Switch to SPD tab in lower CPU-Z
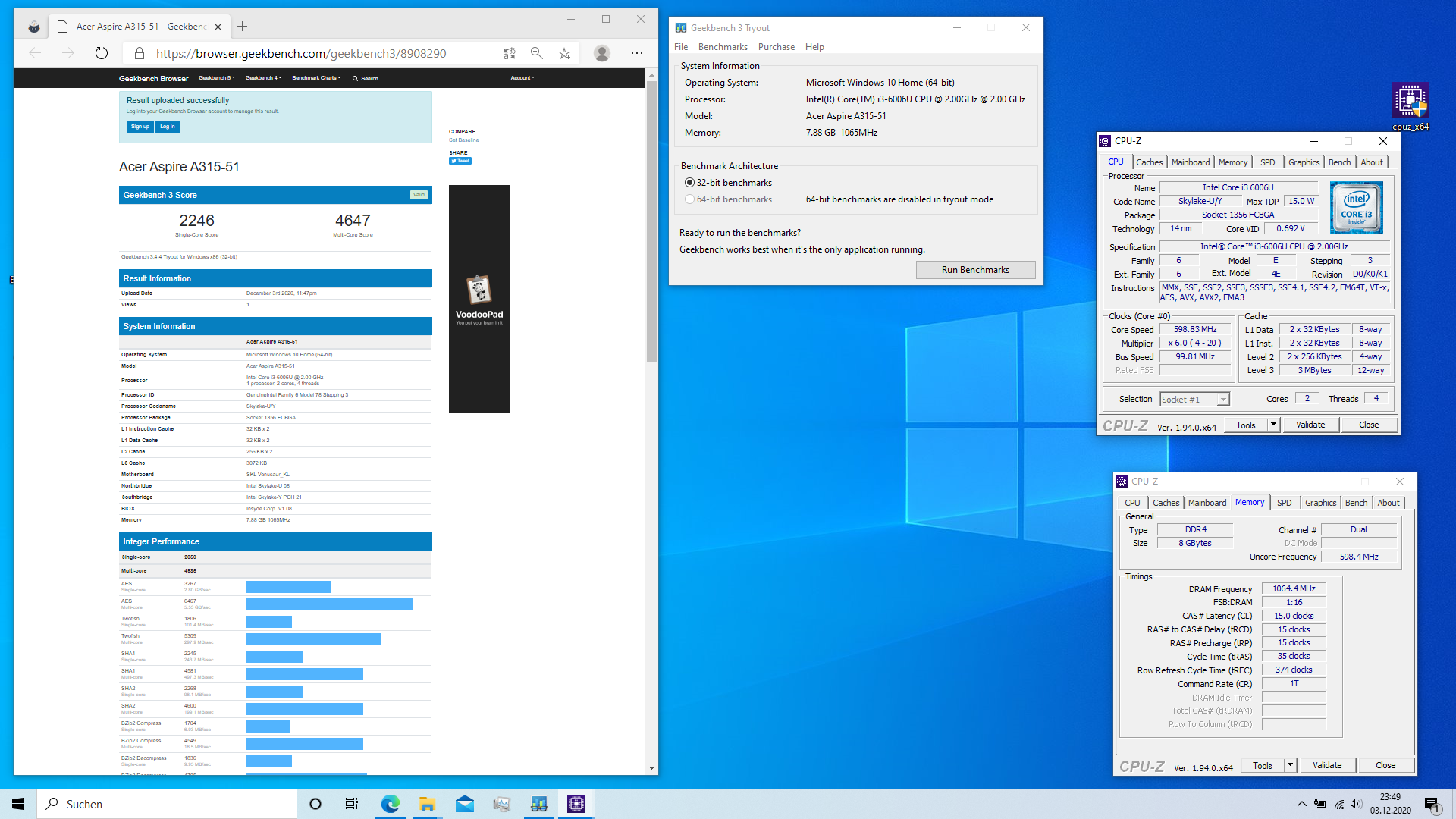Screen dimensions: 1456x819 [1284, 503]
